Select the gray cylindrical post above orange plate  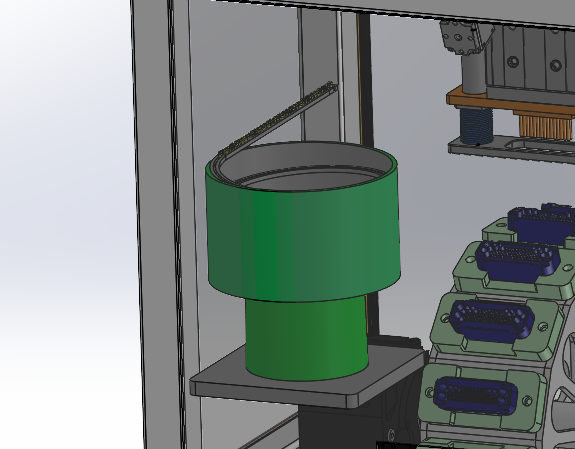click(x=473, y=75)
